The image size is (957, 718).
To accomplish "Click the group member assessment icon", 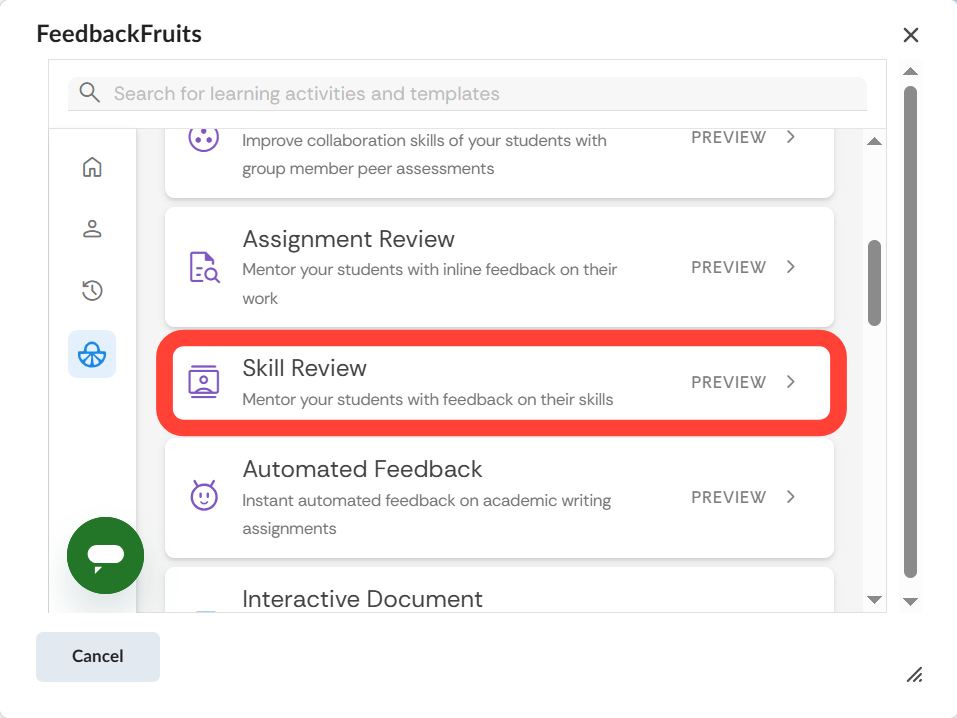I will tap(204, 138).
